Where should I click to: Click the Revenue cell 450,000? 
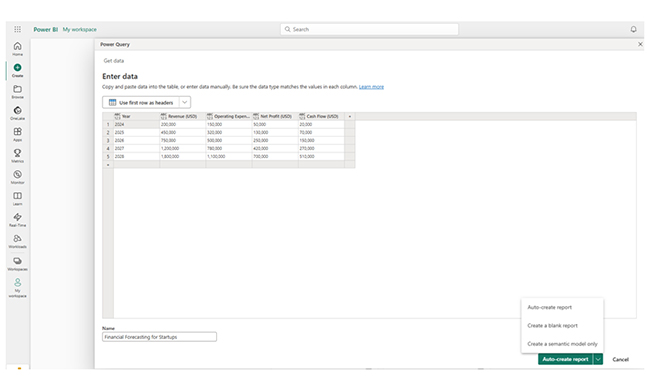(182, 133)
